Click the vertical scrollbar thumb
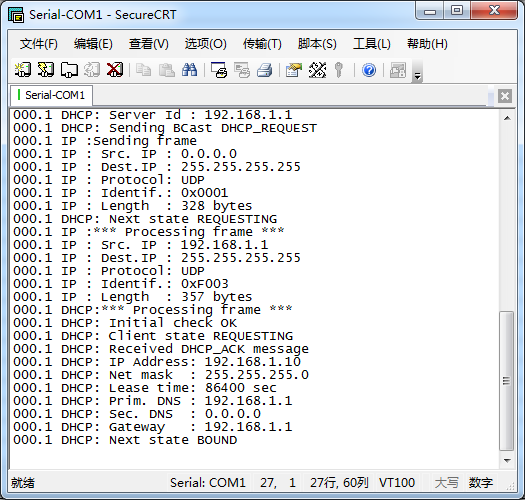 point(507,381)
